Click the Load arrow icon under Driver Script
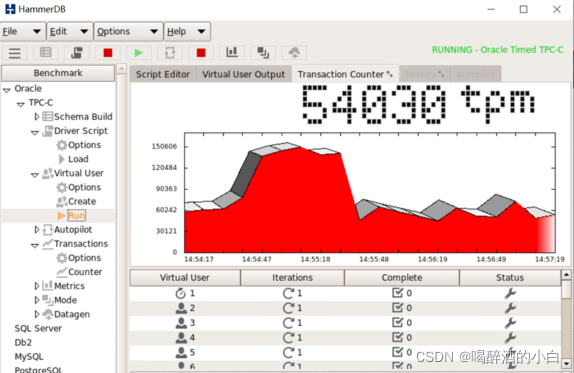 [62, 159]
